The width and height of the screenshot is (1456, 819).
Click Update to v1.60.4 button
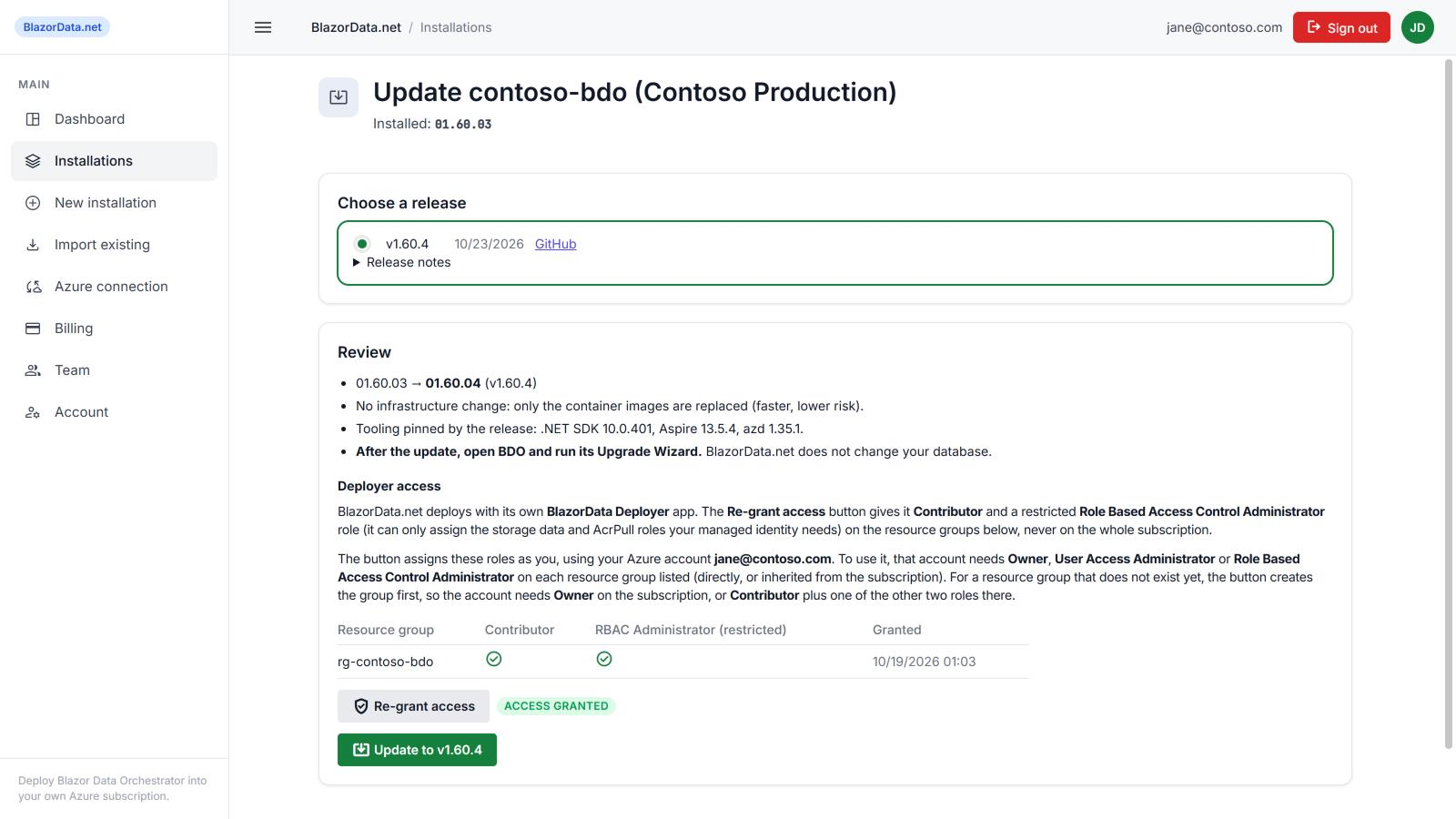[x=417, y=750]
